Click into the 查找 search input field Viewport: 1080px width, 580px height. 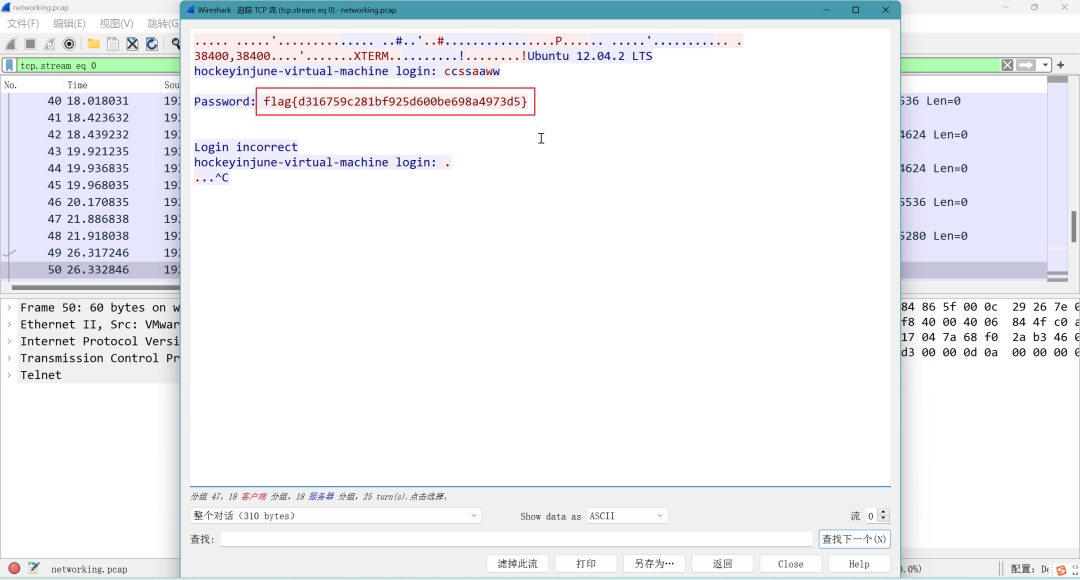[517, 539]
